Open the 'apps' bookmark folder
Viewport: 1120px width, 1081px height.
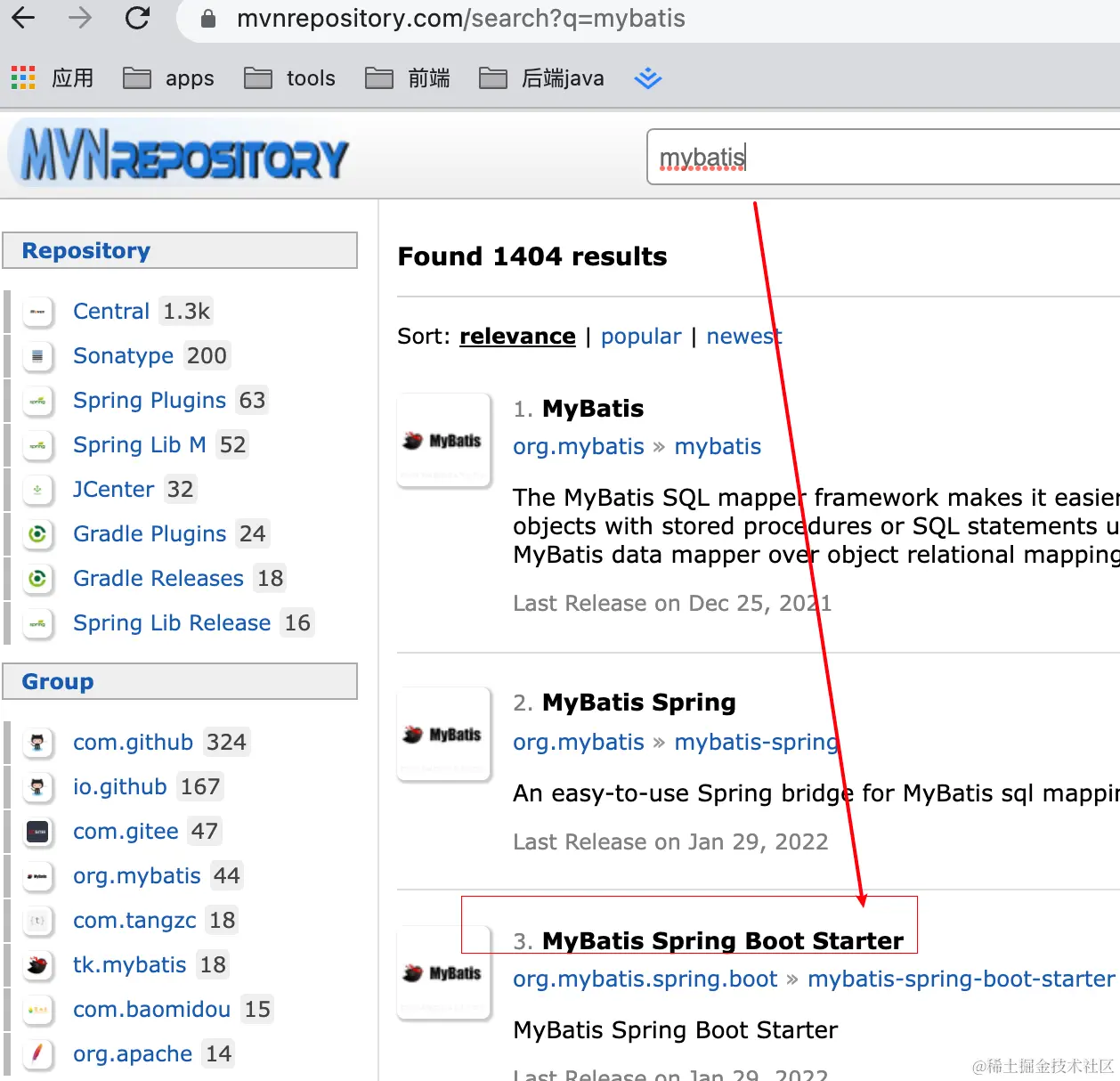(x=169, y=78)
